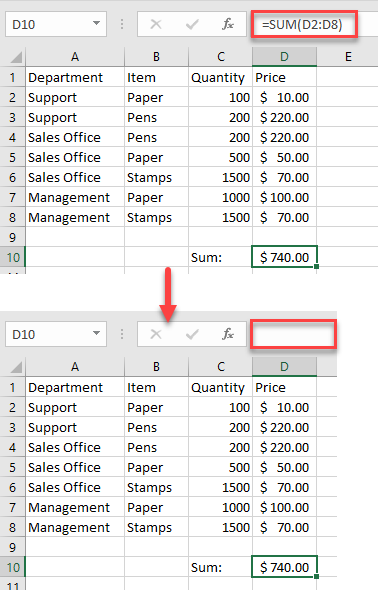Click $ 10.00 price cell in bottom sheet

point(284,408)
